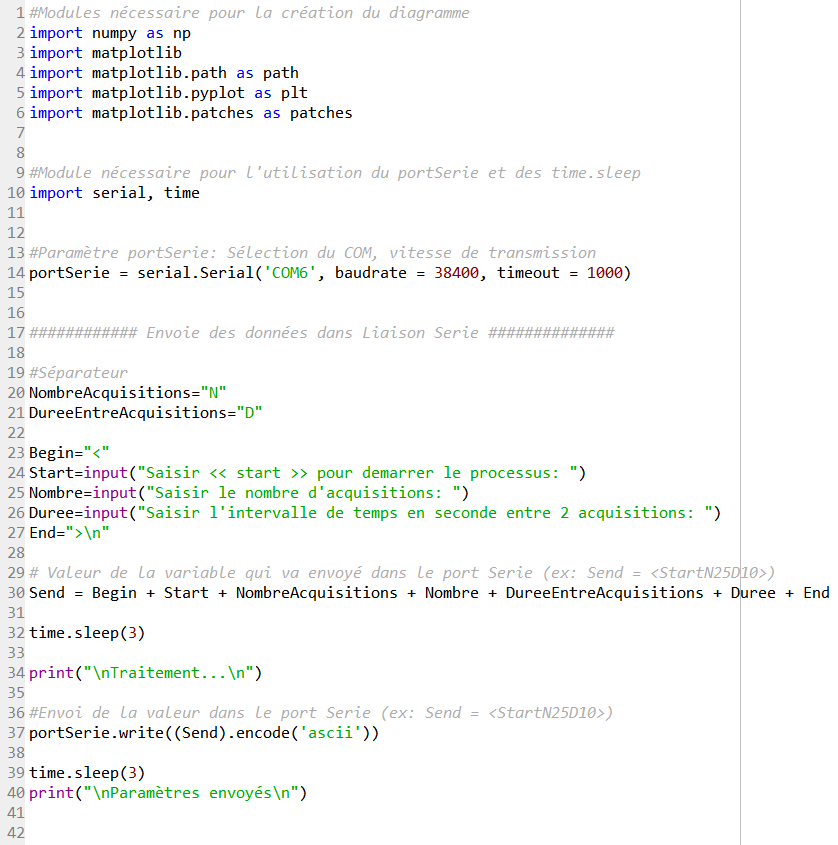
Task: Click NombreAcquisitions="N" on line 20
Action: tap(128, 393)
